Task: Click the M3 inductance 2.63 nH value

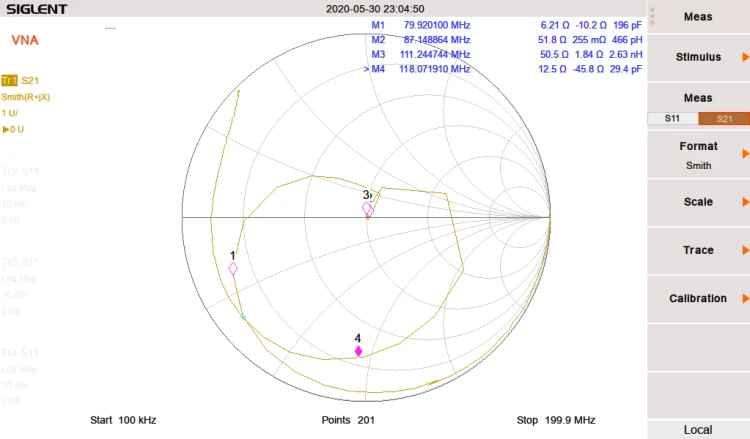Action: pos(625,55)
